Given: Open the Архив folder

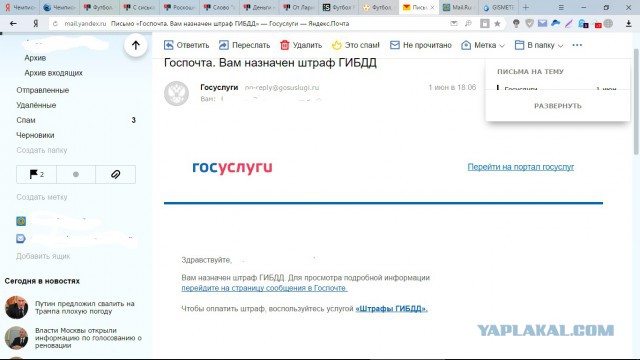Looking at the screenshot, I should click(x=35, y=58).
